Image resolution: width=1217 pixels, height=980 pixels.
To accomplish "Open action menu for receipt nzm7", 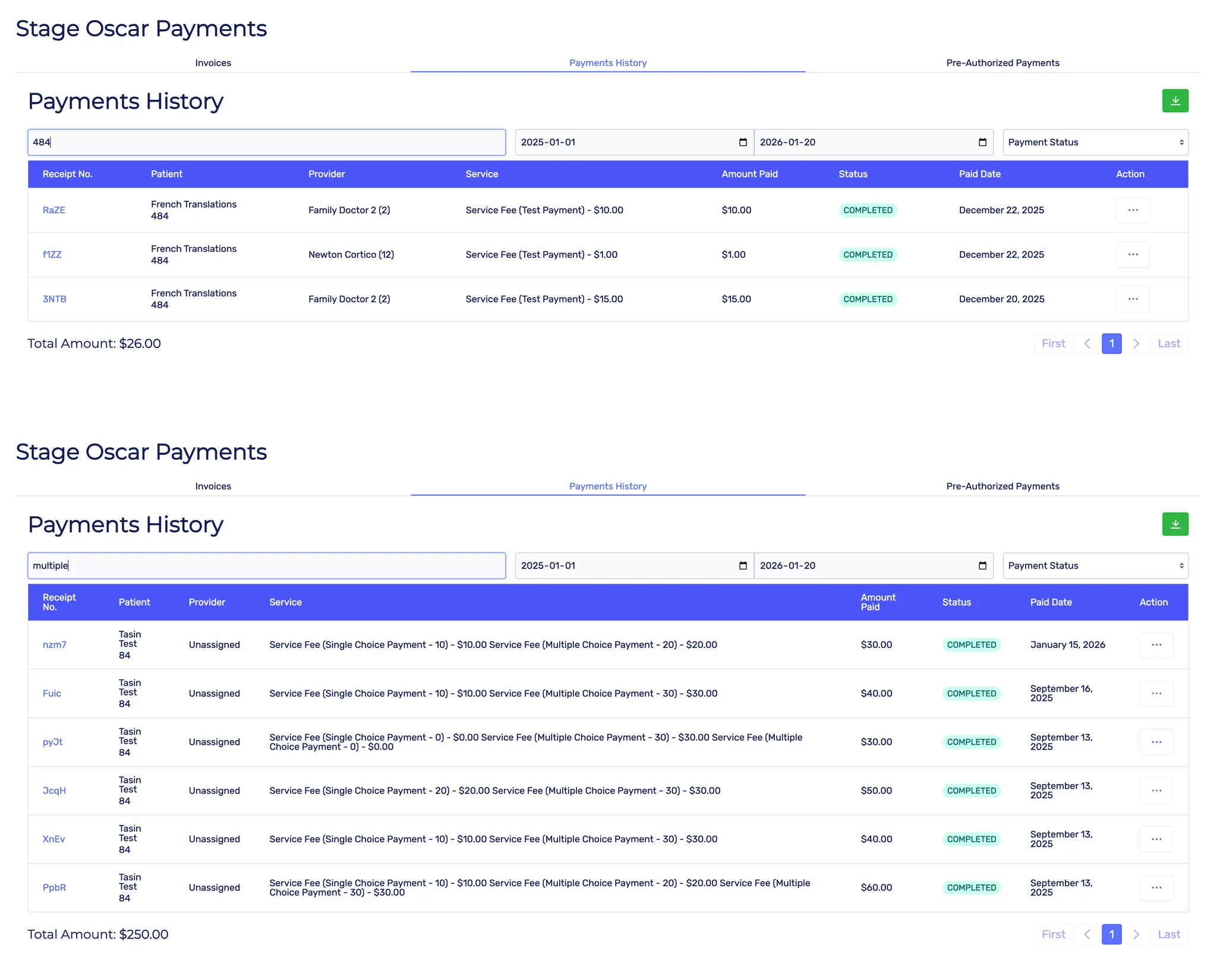I will [x=1156, y=645].
